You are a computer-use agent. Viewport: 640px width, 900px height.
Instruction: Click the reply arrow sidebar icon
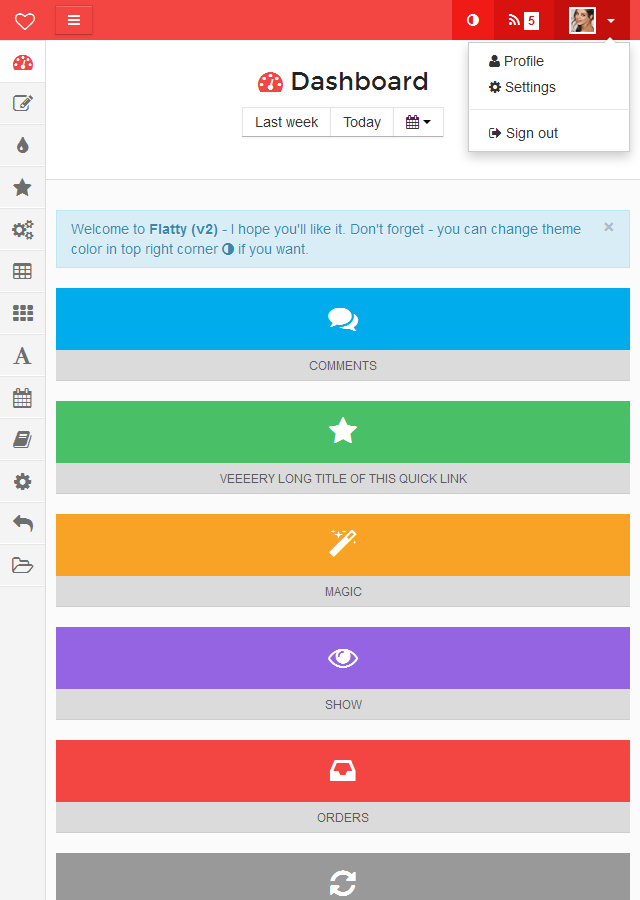pyautogui.click(x=22, y=523)
